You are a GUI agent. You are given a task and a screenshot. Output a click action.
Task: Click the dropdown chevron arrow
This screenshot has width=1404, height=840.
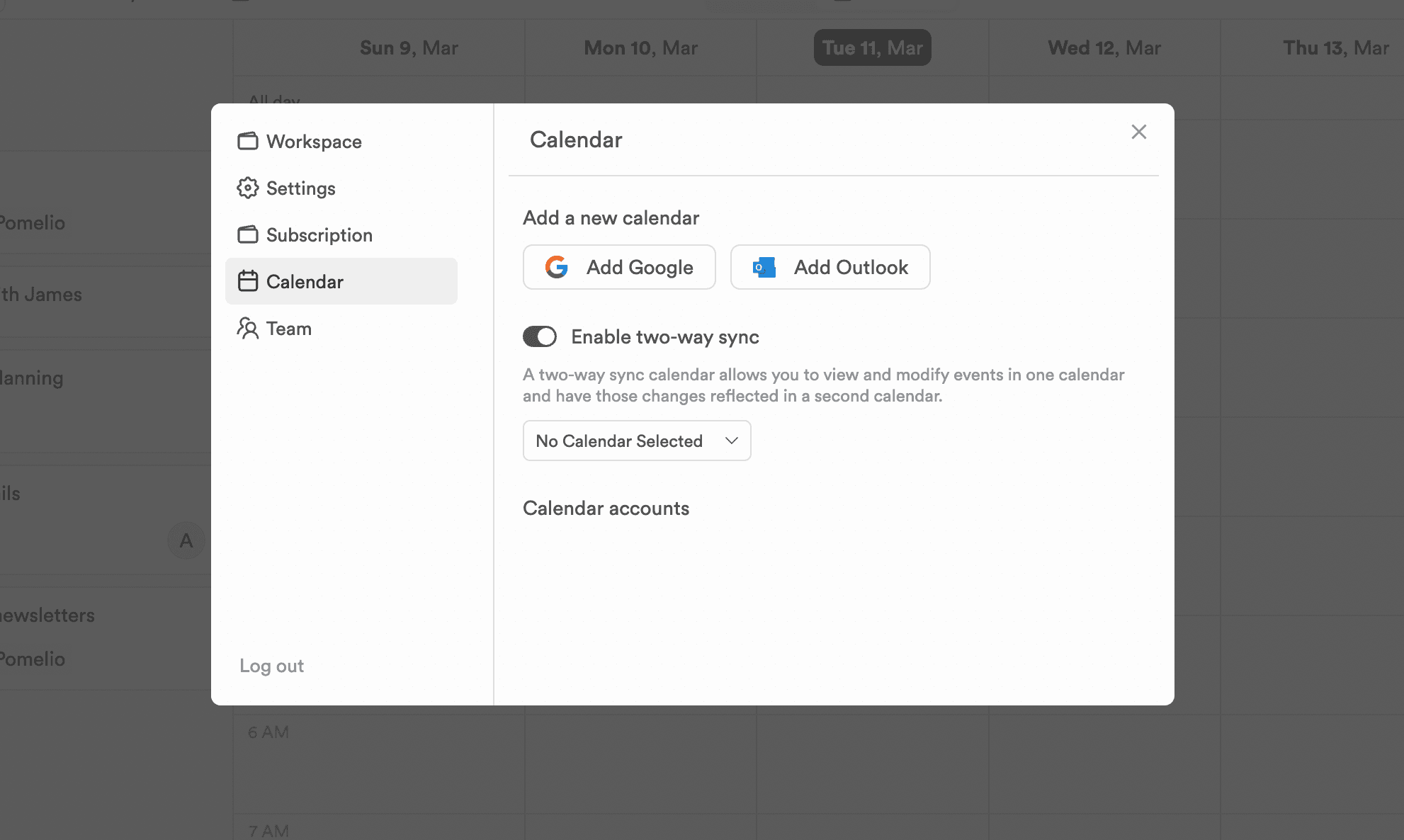(x=732, y=441)
